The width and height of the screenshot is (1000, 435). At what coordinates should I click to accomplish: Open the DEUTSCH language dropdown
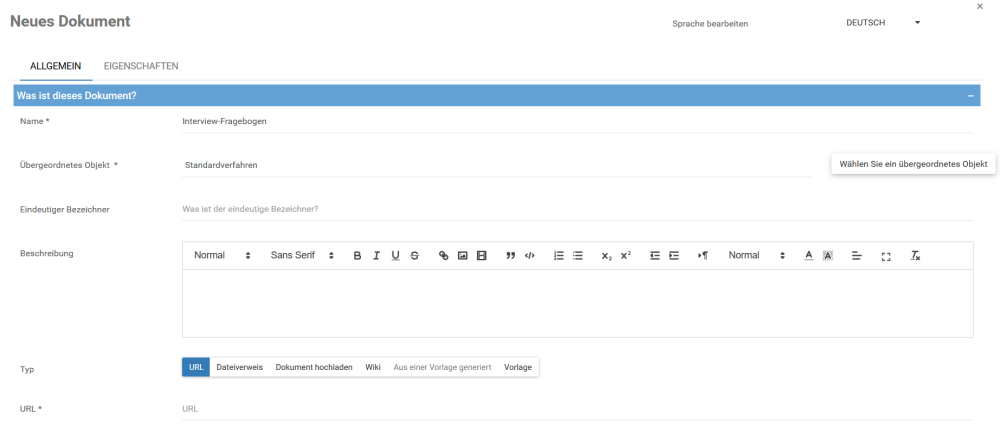(x=883, y=23)
